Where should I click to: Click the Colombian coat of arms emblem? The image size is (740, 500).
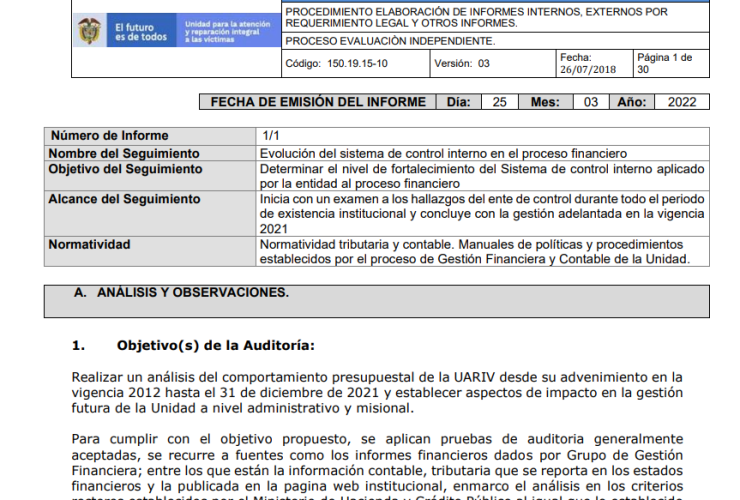(x=90, y=30)
